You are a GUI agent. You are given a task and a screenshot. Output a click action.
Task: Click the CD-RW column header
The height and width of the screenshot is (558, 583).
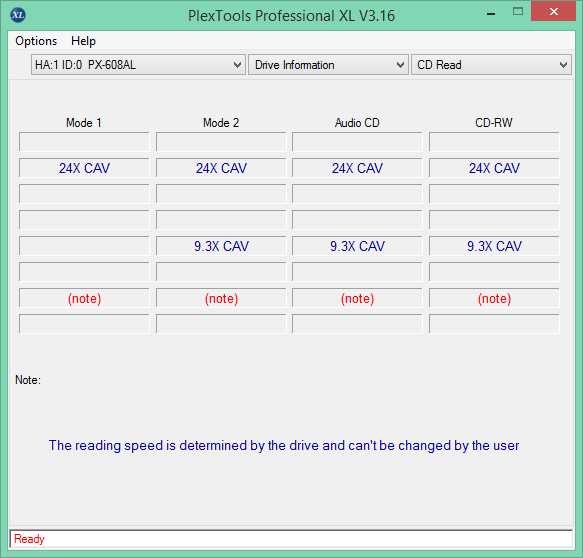coord(494,123)
